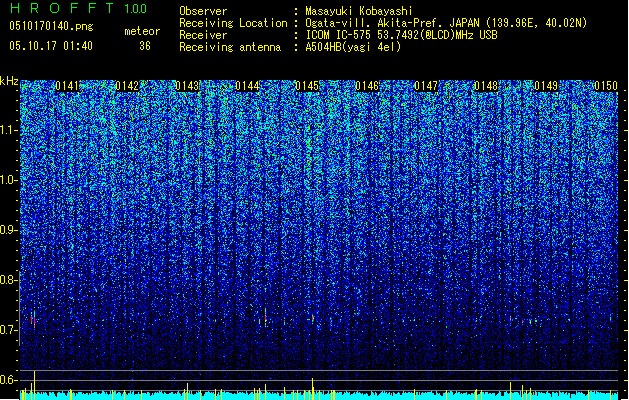The image size is (629, 400).
Task: Click the 1.0 kHz axis label
Action: coord(9,180)
